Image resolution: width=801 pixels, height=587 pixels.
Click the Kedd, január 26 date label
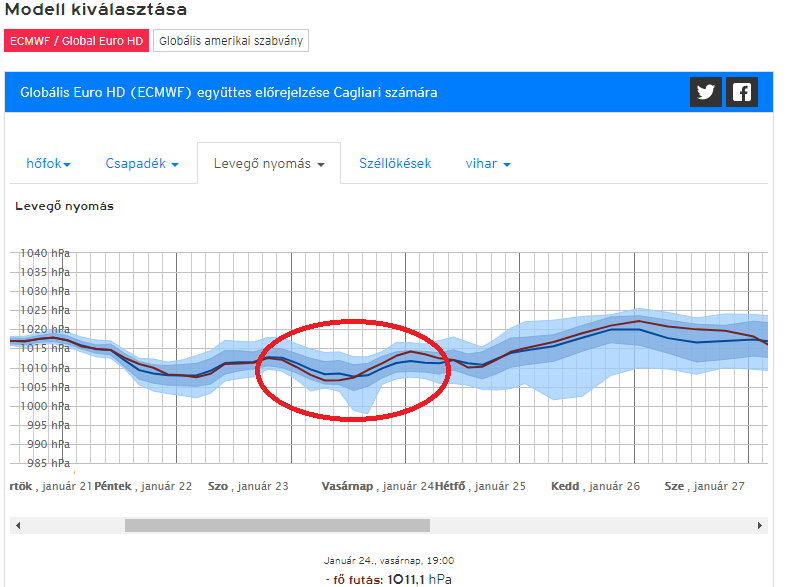click(x=595, y=486)
